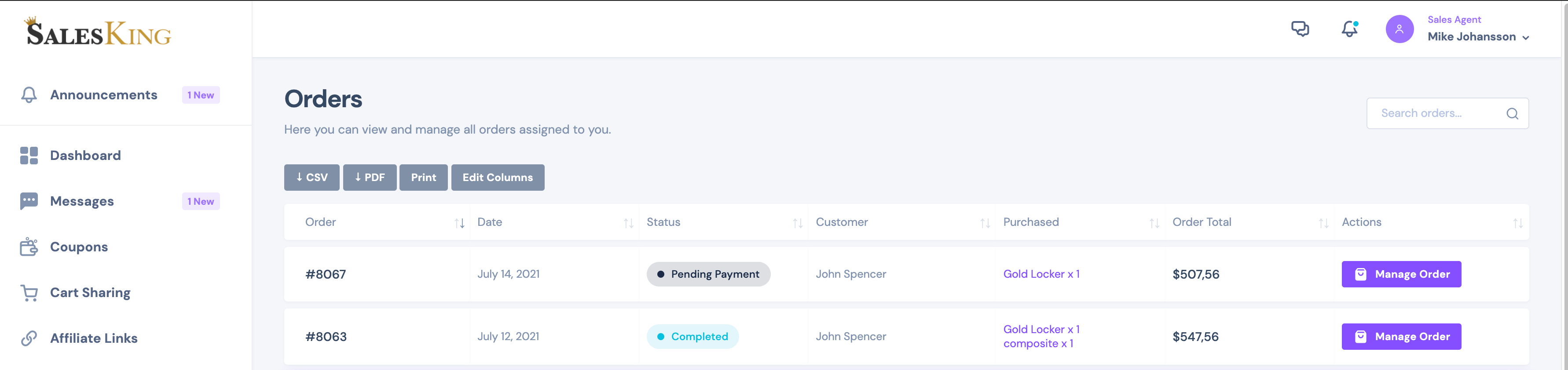
Task: Open the Affiliate Links chain icon
Action: tap(28, 338)
